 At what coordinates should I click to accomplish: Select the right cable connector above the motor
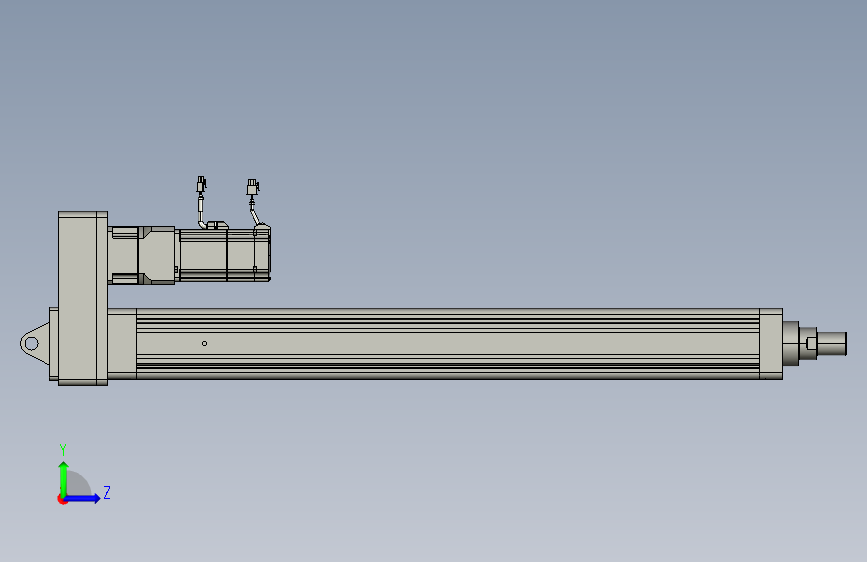(253, 187)
